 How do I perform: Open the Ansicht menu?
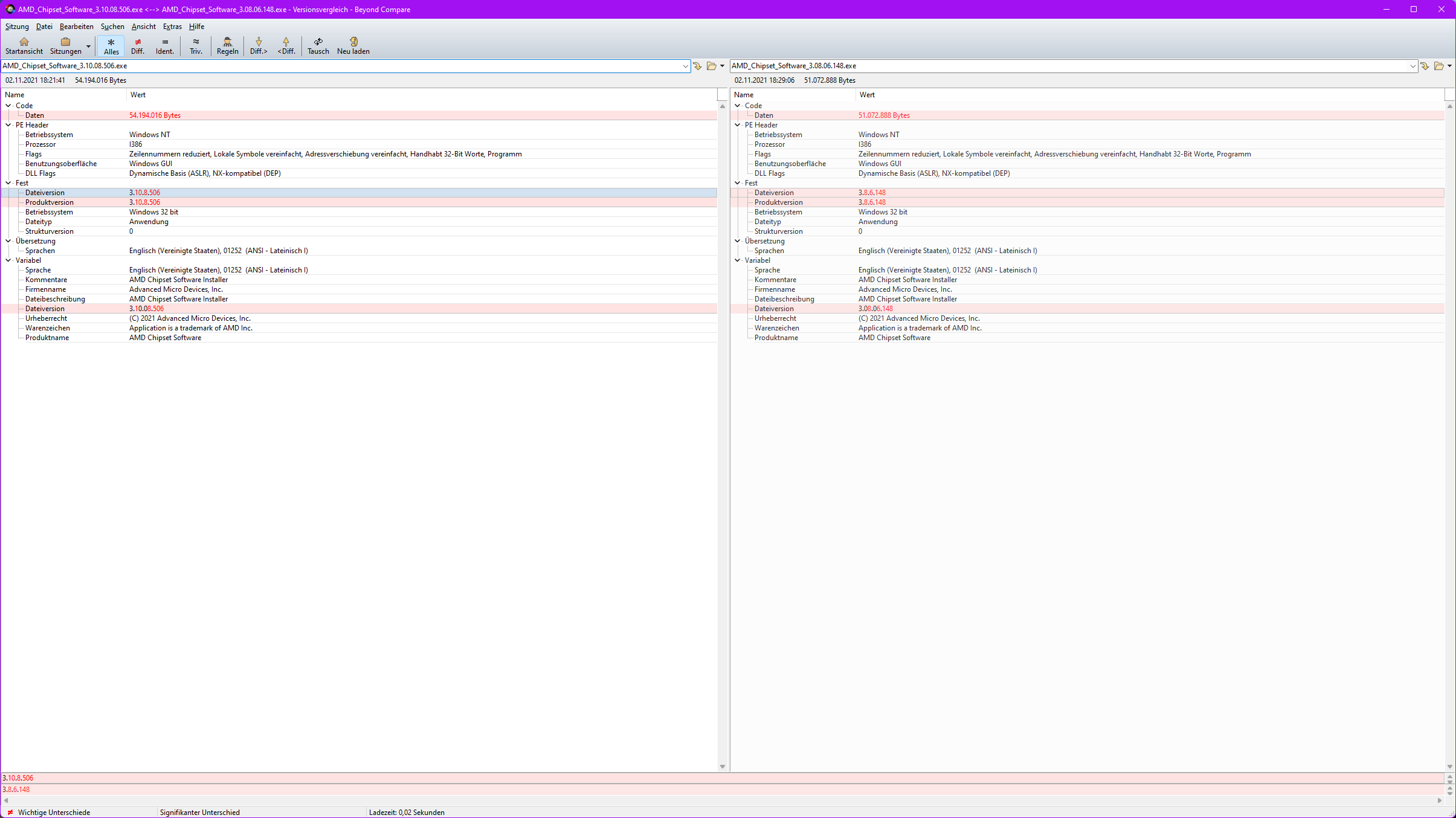(143, 27)
